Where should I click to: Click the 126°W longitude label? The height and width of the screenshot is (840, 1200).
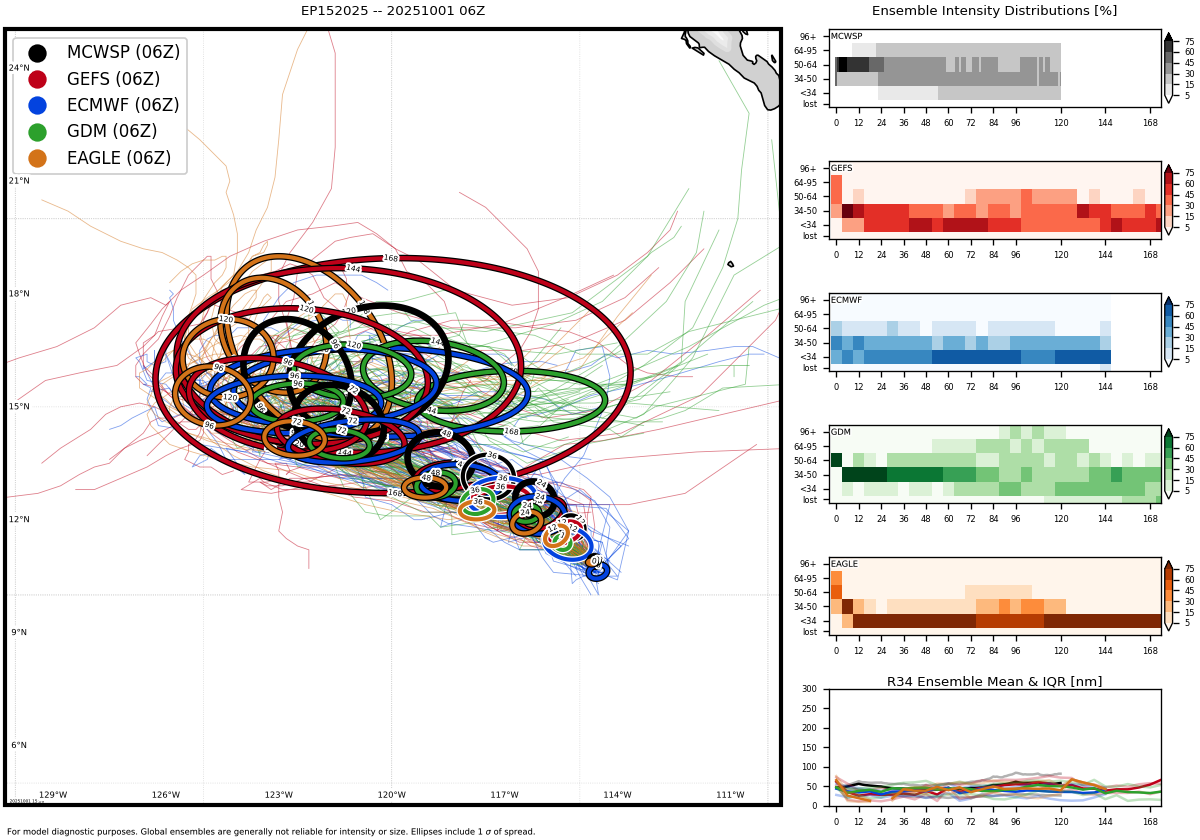166,795
